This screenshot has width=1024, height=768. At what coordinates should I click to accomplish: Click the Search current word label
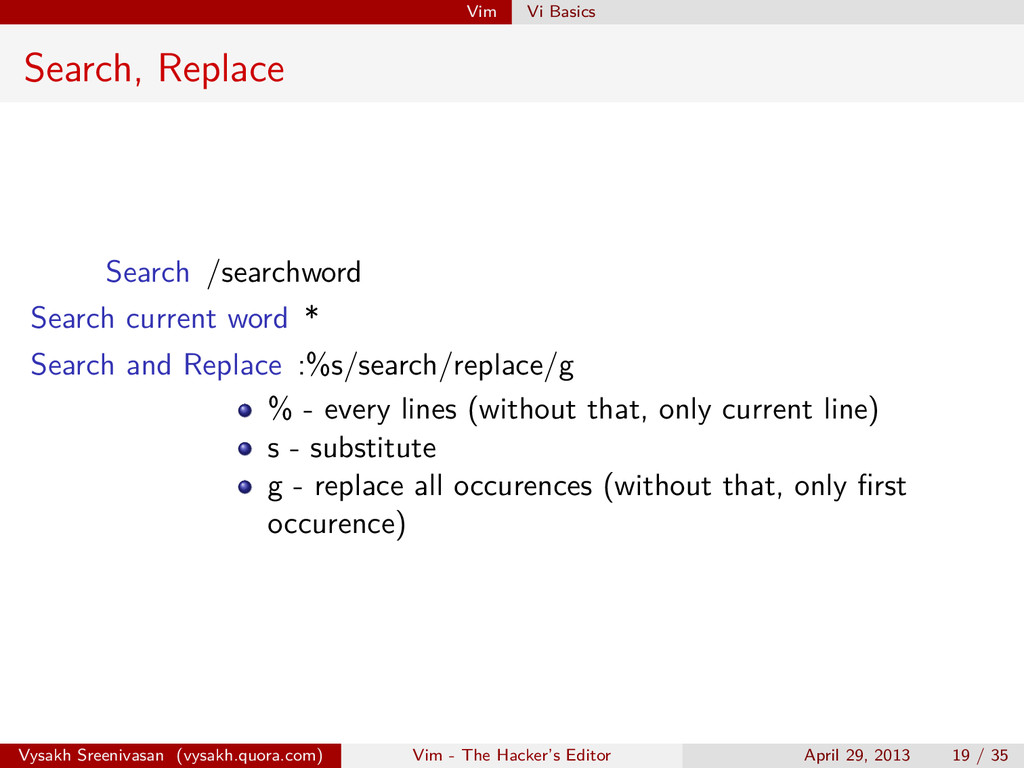159,319
